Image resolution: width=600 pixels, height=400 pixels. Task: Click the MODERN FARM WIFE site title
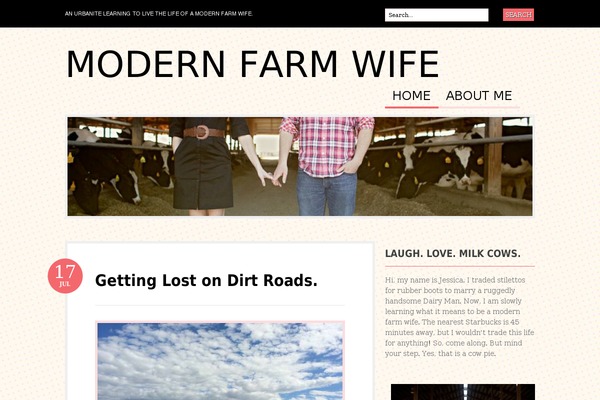253,64
